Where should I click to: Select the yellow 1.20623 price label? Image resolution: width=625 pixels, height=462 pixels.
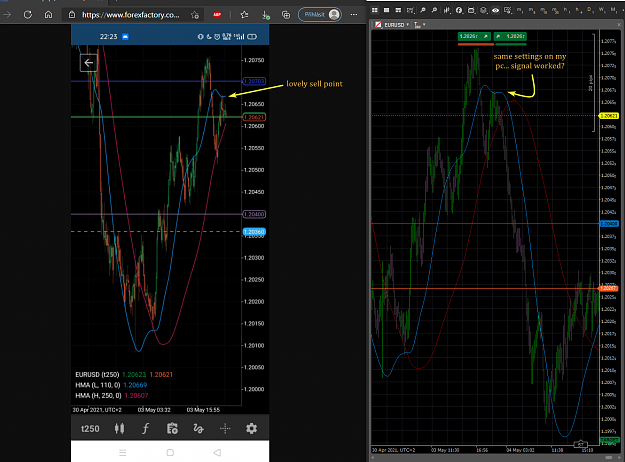[x=609, y=116]
